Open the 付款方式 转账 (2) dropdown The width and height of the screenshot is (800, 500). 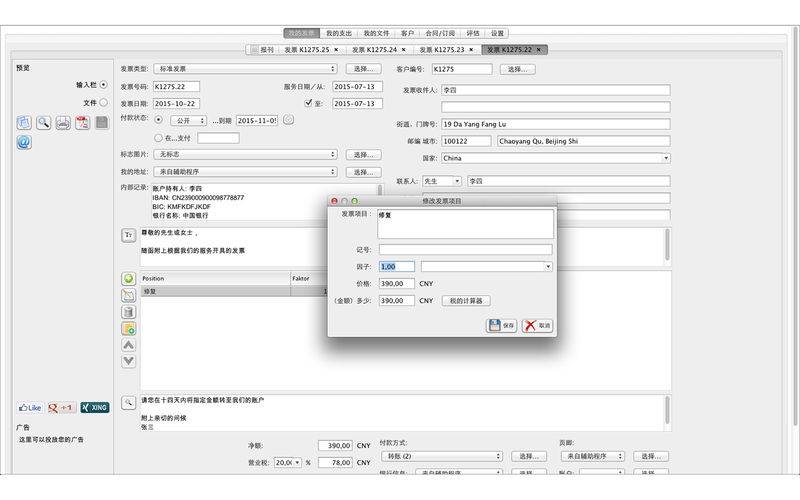click(442, 456)
